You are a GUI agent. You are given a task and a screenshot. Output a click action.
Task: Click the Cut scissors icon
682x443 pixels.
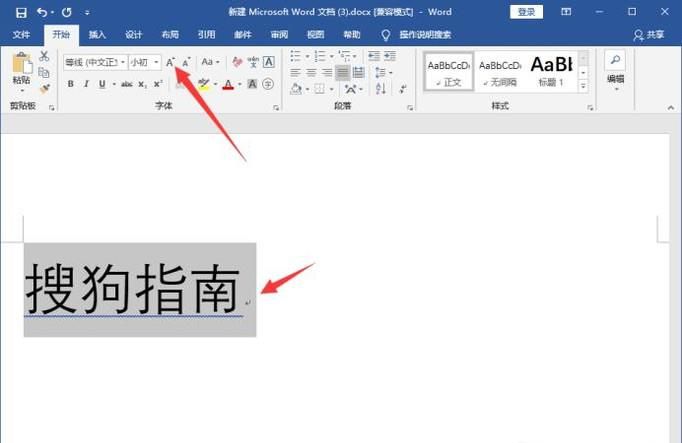44,56
